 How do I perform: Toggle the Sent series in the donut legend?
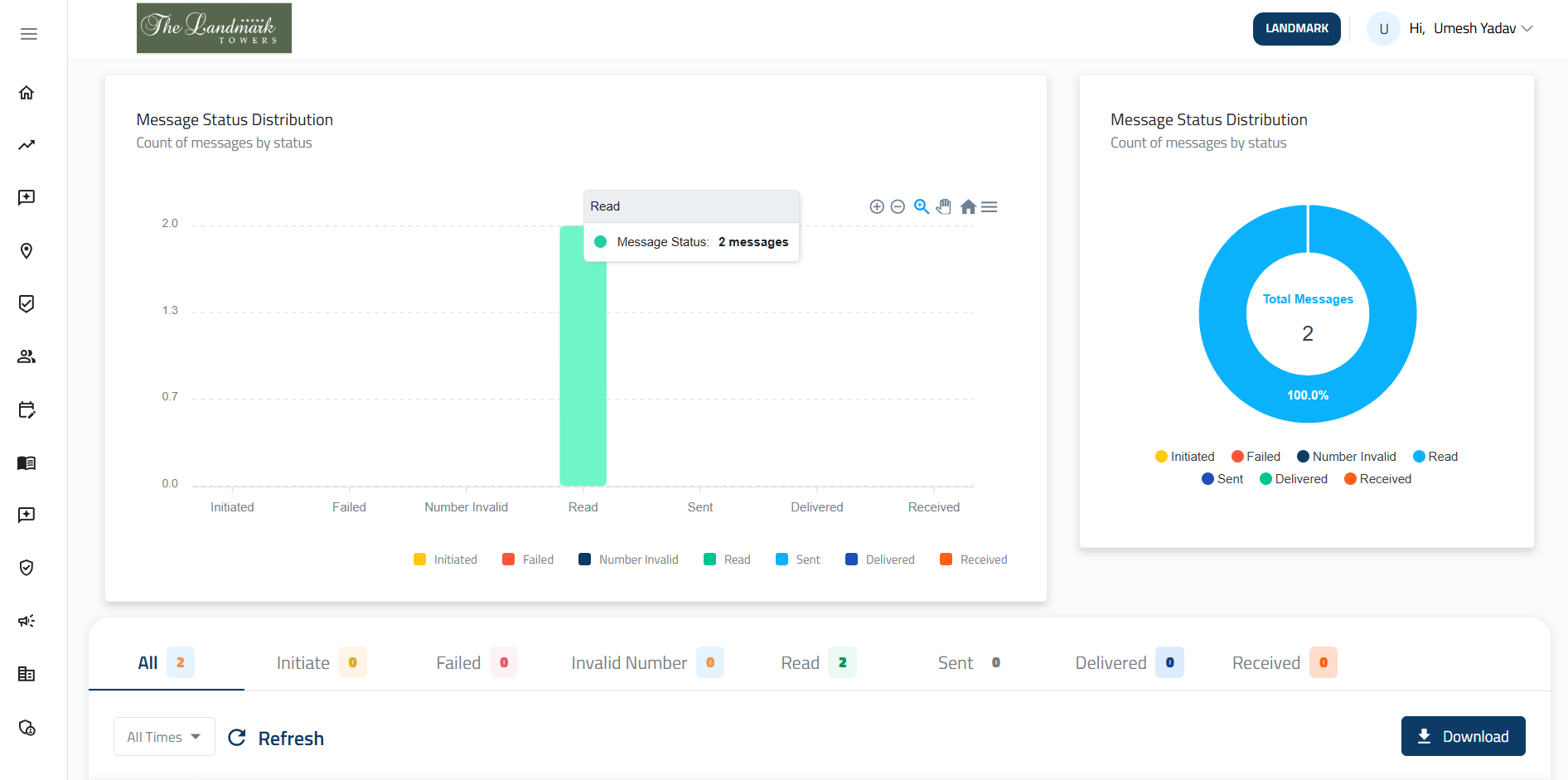point(1222,478)
